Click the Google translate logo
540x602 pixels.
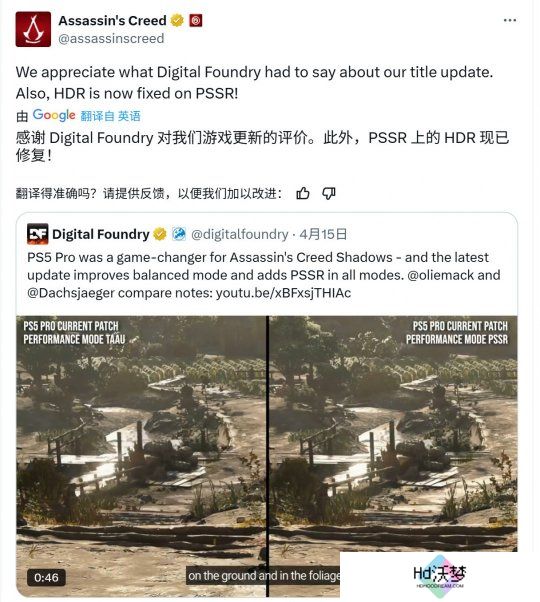tap(54, 115)
